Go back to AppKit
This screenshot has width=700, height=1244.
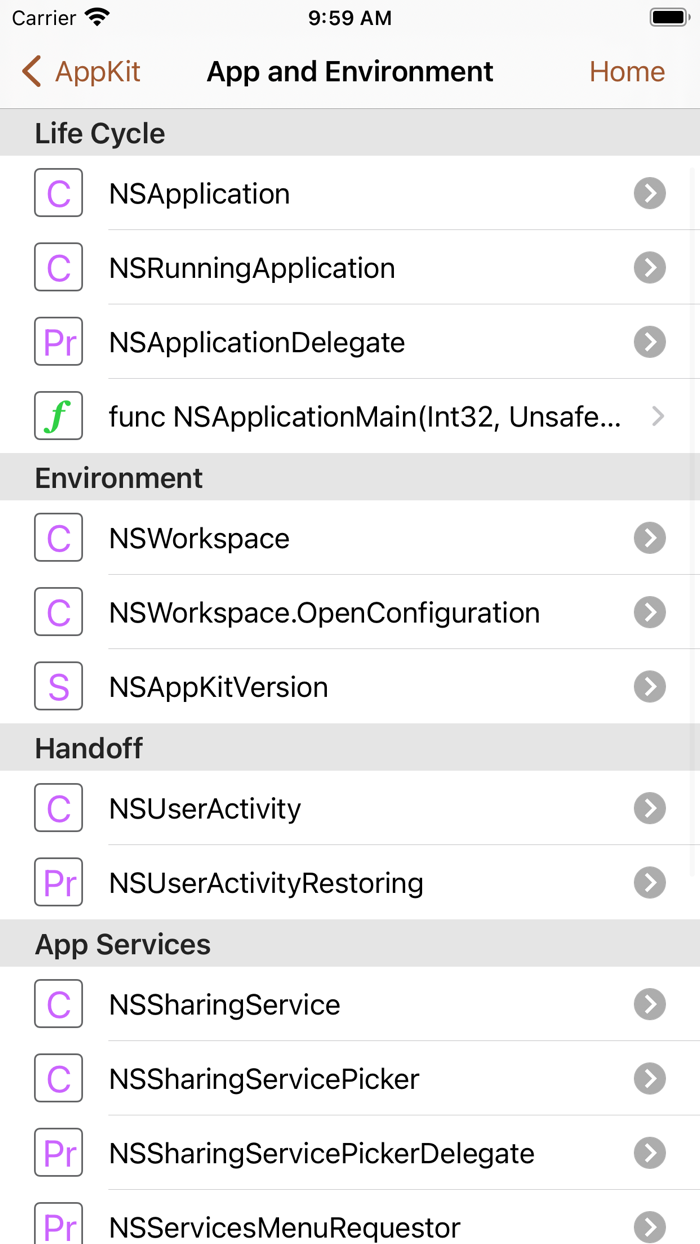[82, 72]
